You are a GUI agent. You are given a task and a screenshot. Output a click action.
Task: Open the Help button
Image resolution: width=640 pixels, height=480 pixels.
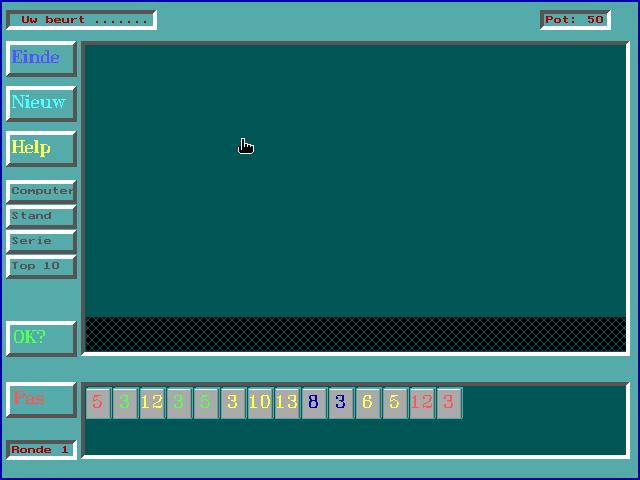41,149
